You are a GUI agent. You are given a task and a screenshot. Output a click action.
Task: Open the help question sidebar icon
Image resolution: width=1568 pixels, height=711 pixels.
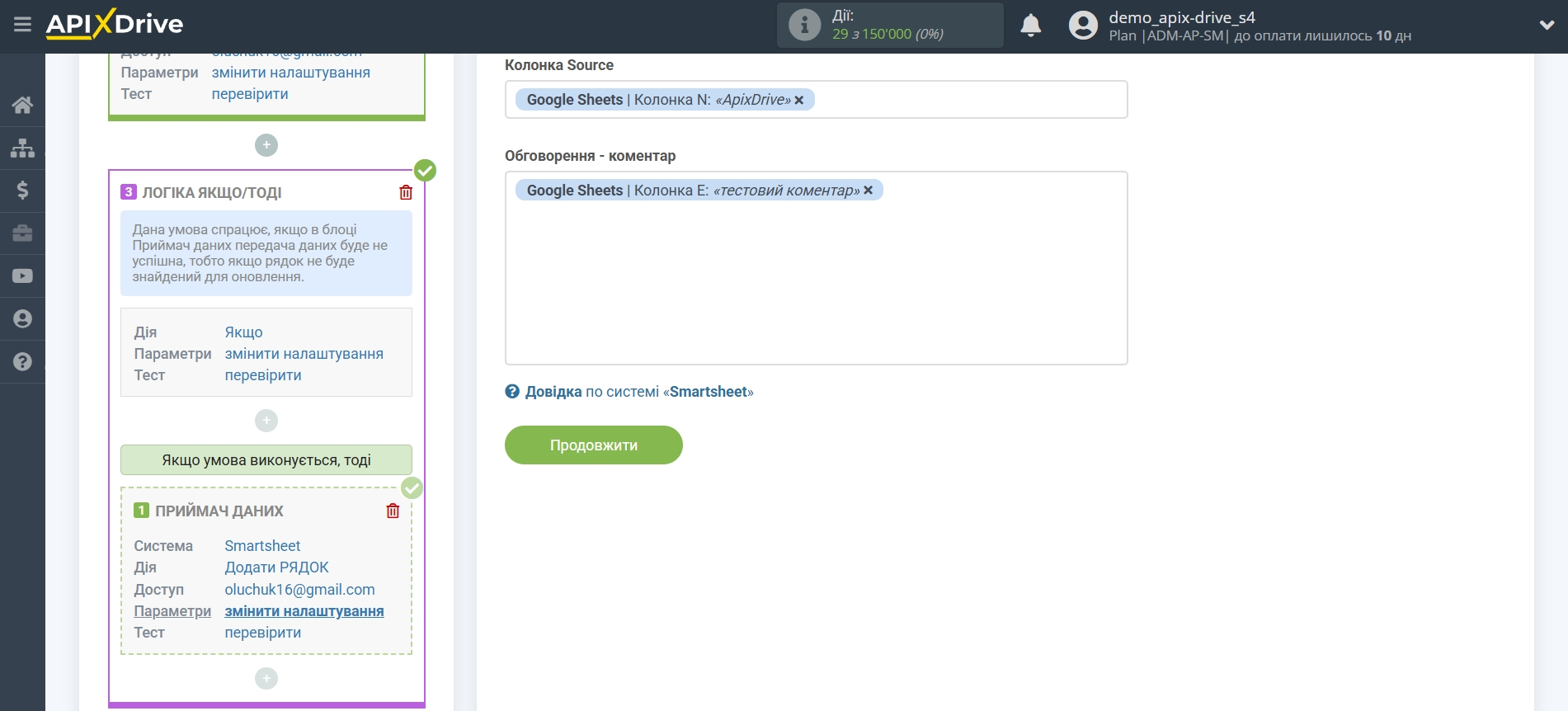click(22, 362)
